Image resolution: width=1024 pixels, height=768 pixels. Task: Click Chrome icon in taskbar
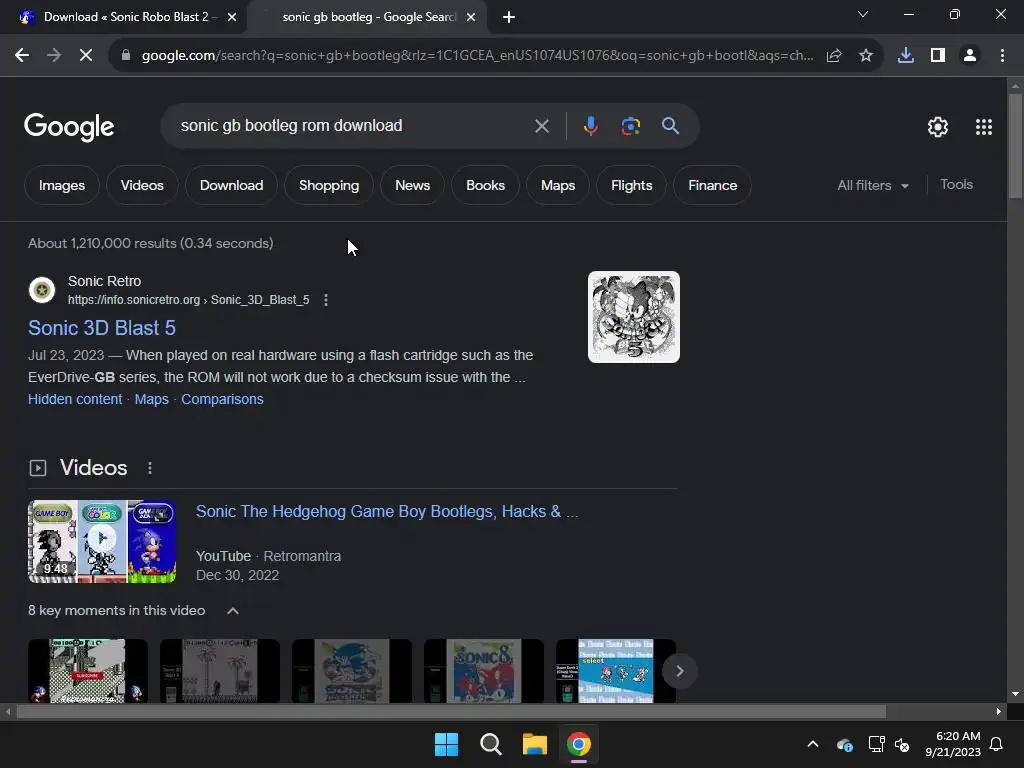click(579, 744)
